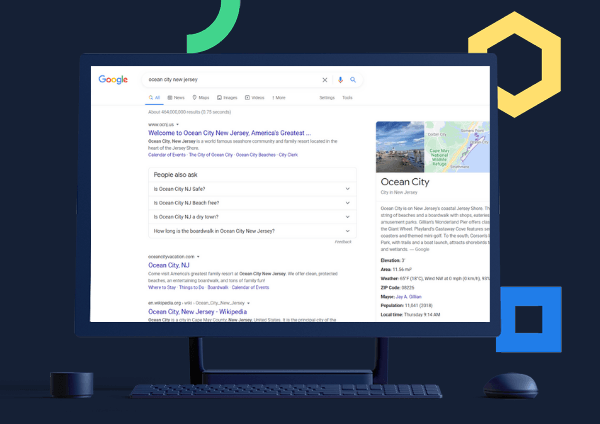Viewport: 600px width, 424px height.
Task: Open the 'Things to Do' sitelink
Action: tap(191, 287)
